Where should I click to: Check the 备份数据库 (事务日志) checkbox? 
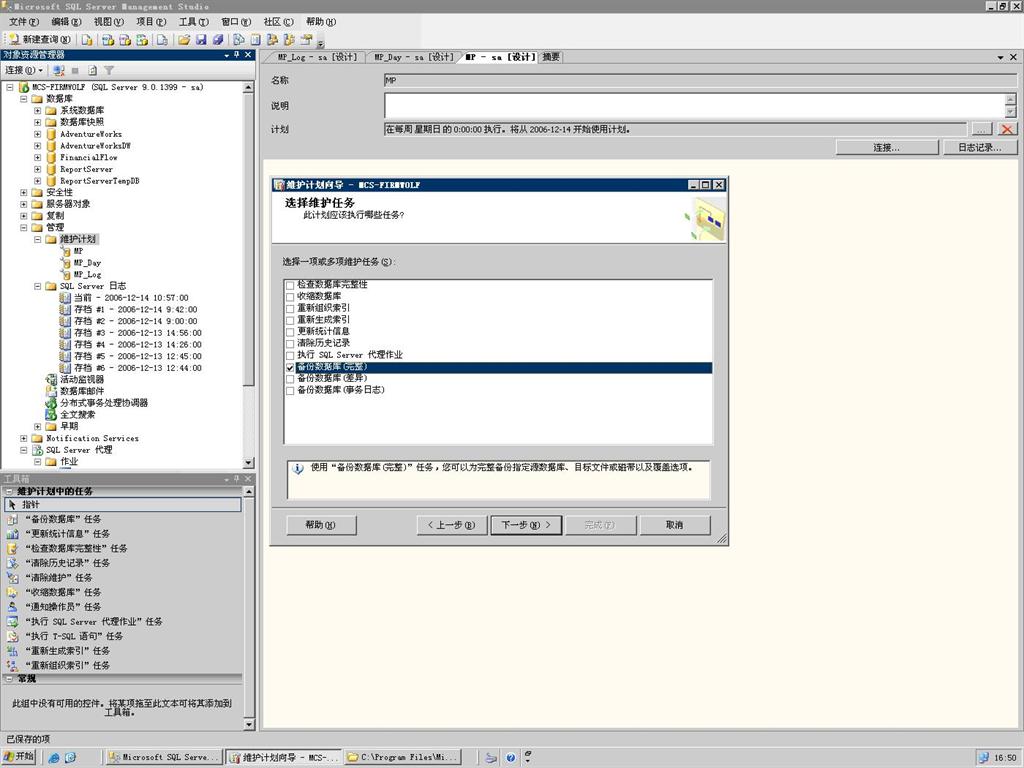pos(290,391)
